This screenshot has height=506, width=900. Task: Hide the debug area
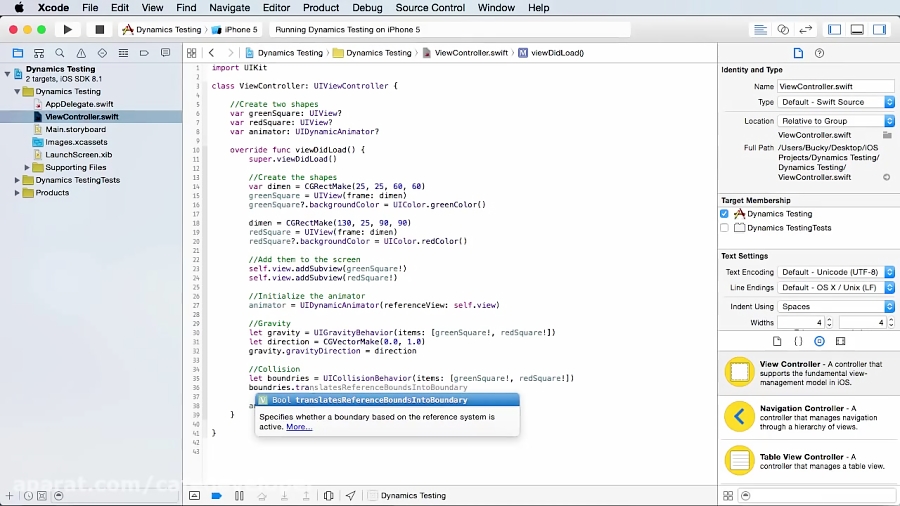195,496
